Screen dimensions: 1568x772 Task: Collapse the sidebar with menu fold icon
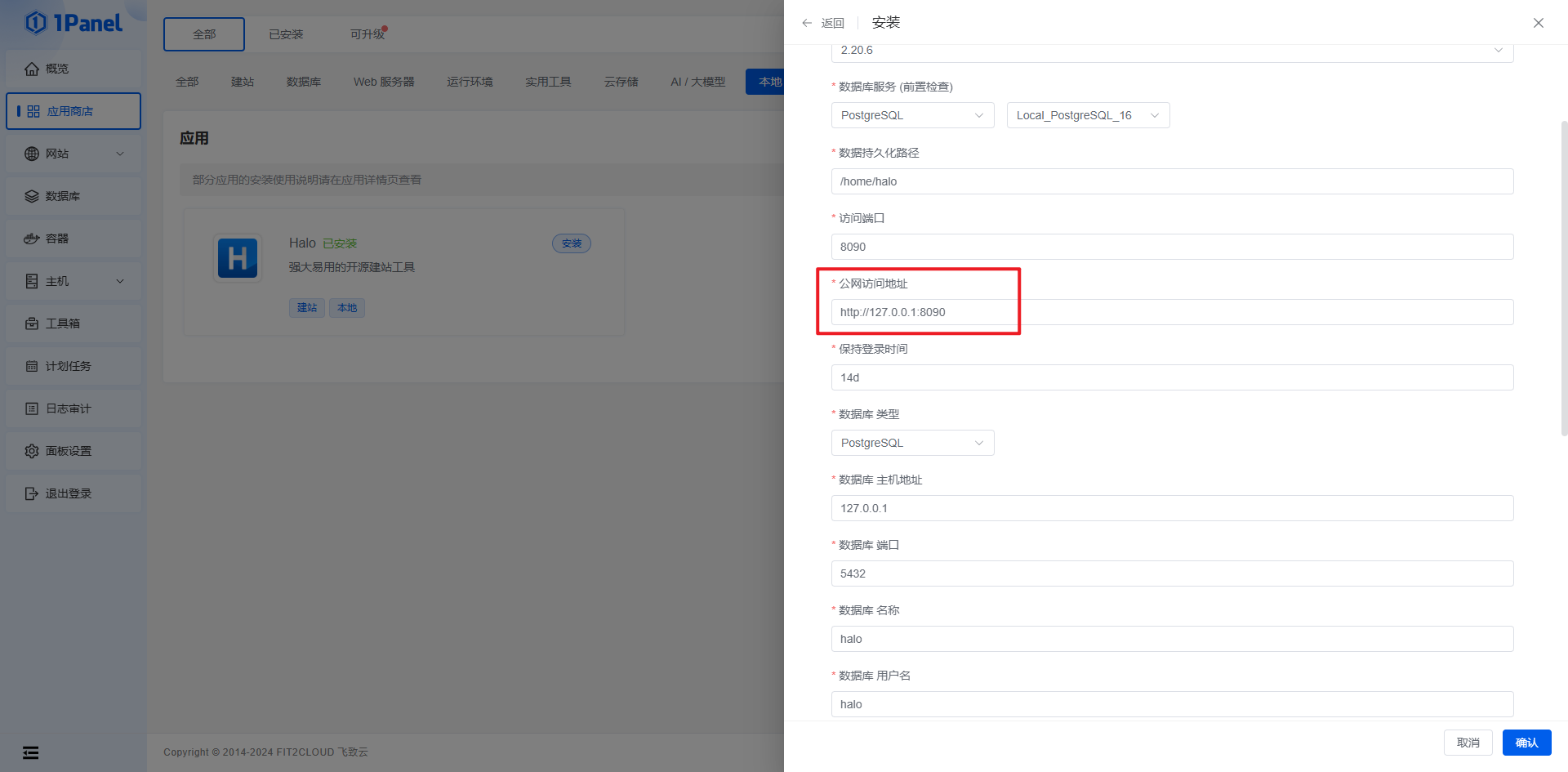(30, 752)
